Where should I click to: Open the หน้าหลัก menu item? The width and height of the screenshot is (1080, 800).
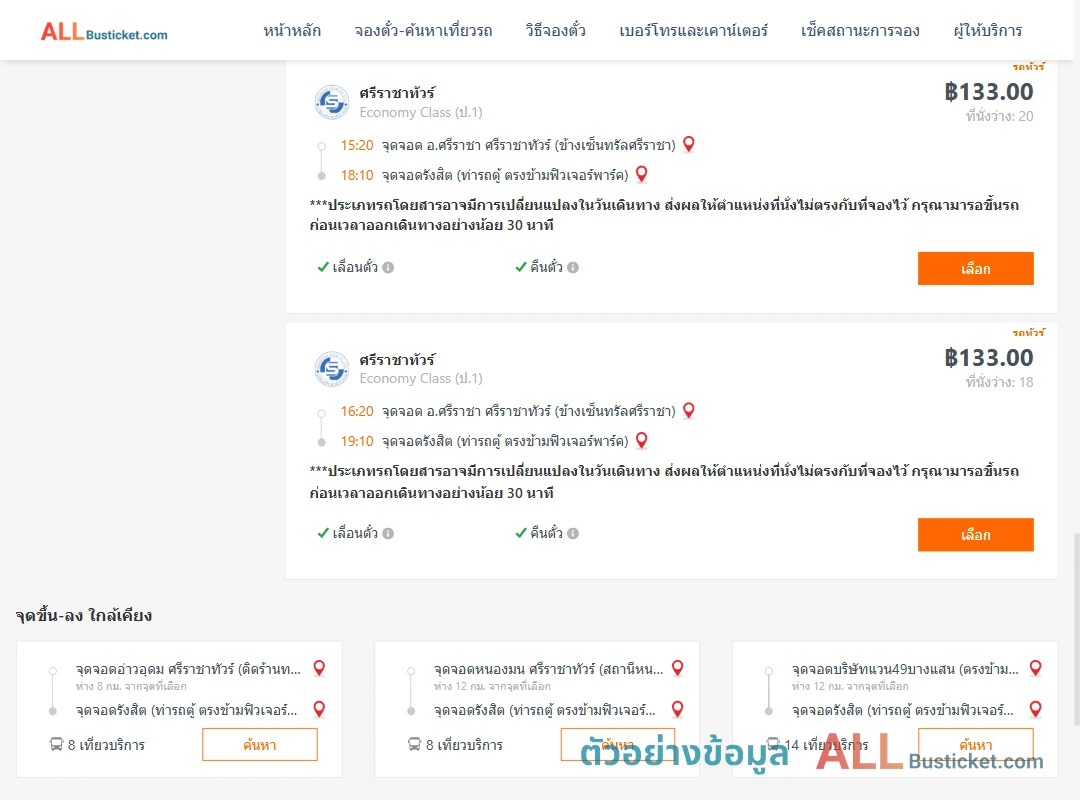pyautogui.click(x=292, y=30)
